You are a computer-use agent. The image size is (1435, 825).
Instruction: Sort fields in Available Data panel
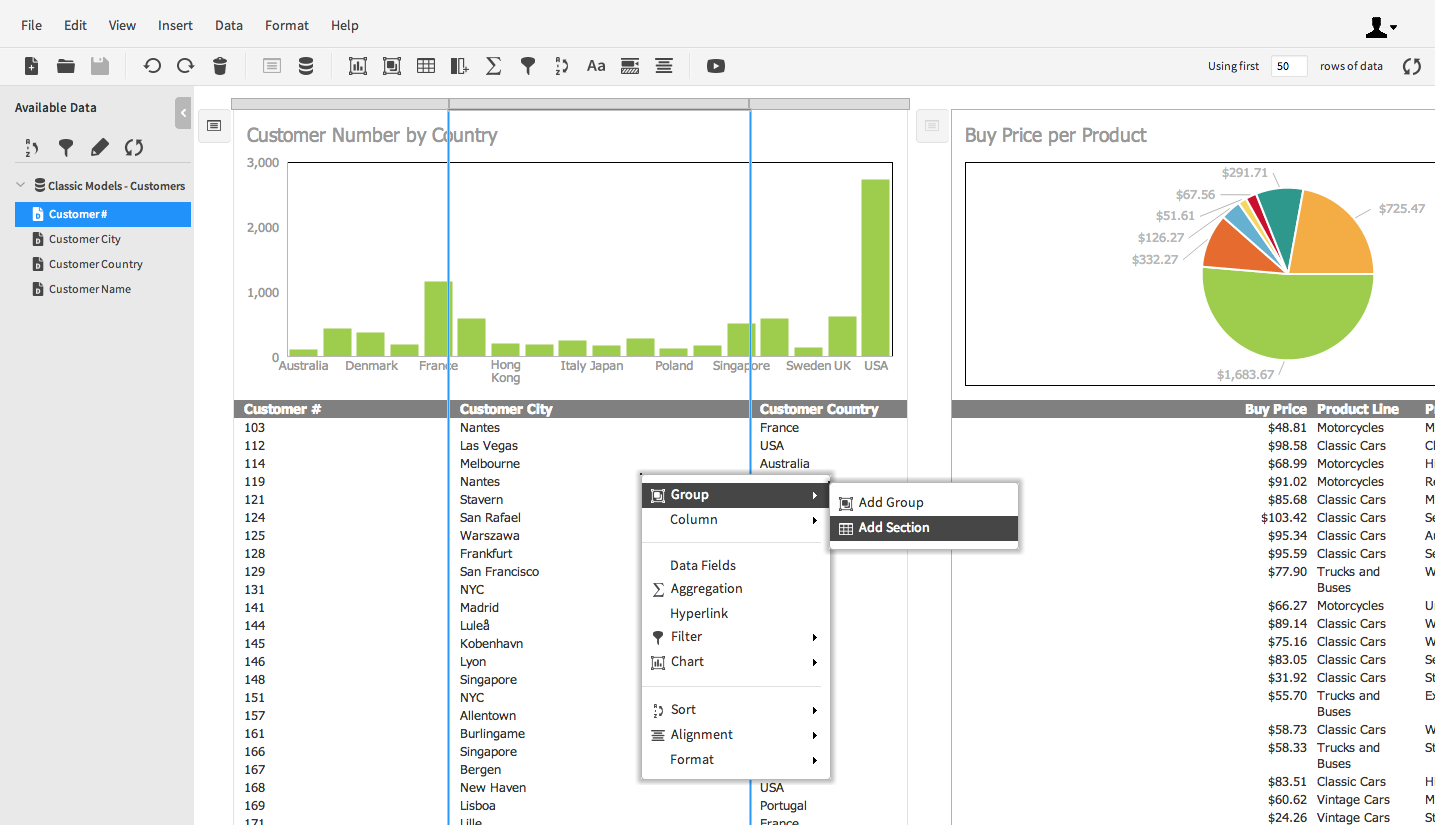point(32,148)
